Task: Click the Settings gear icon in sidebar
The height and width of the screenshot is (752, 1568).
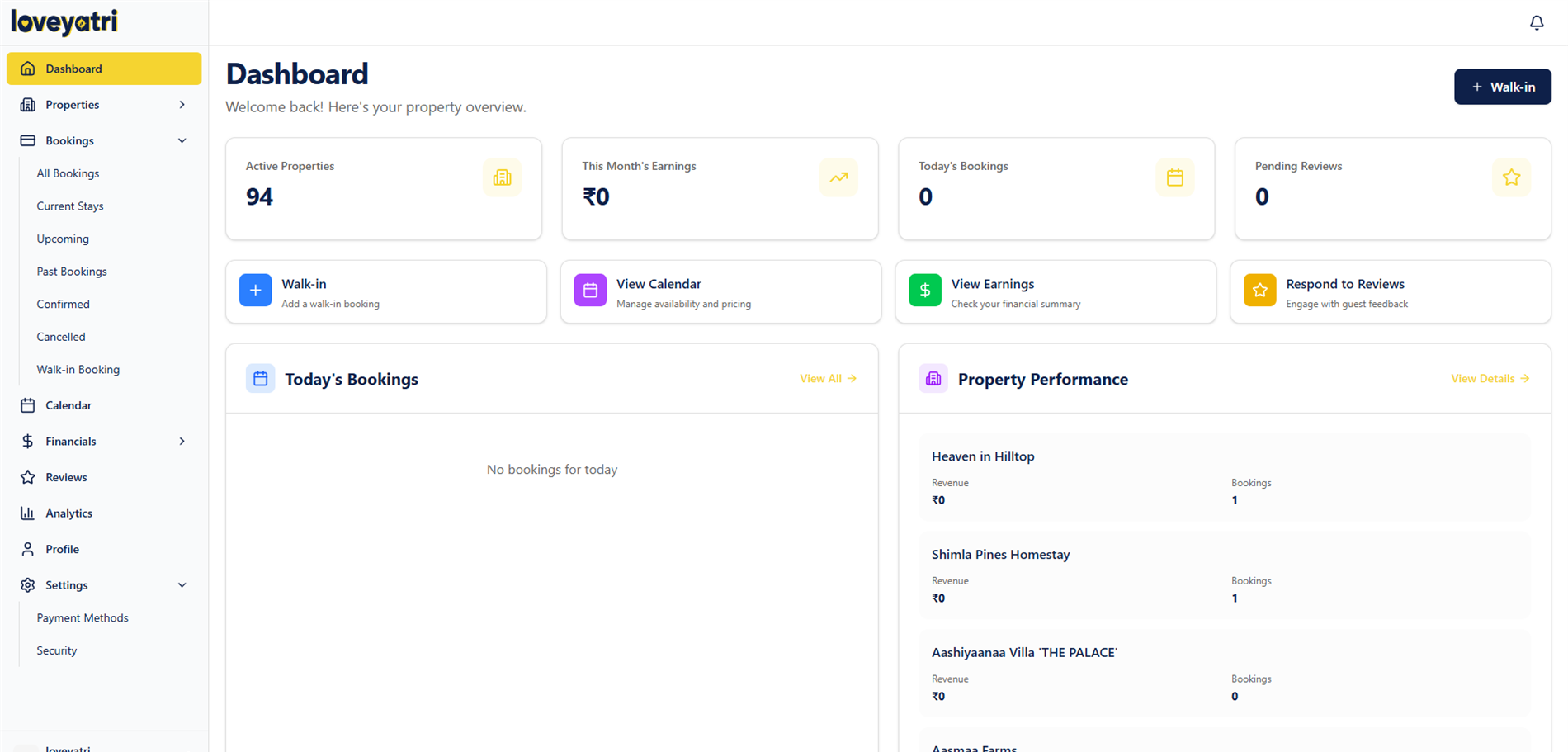Action: (28, 585)
